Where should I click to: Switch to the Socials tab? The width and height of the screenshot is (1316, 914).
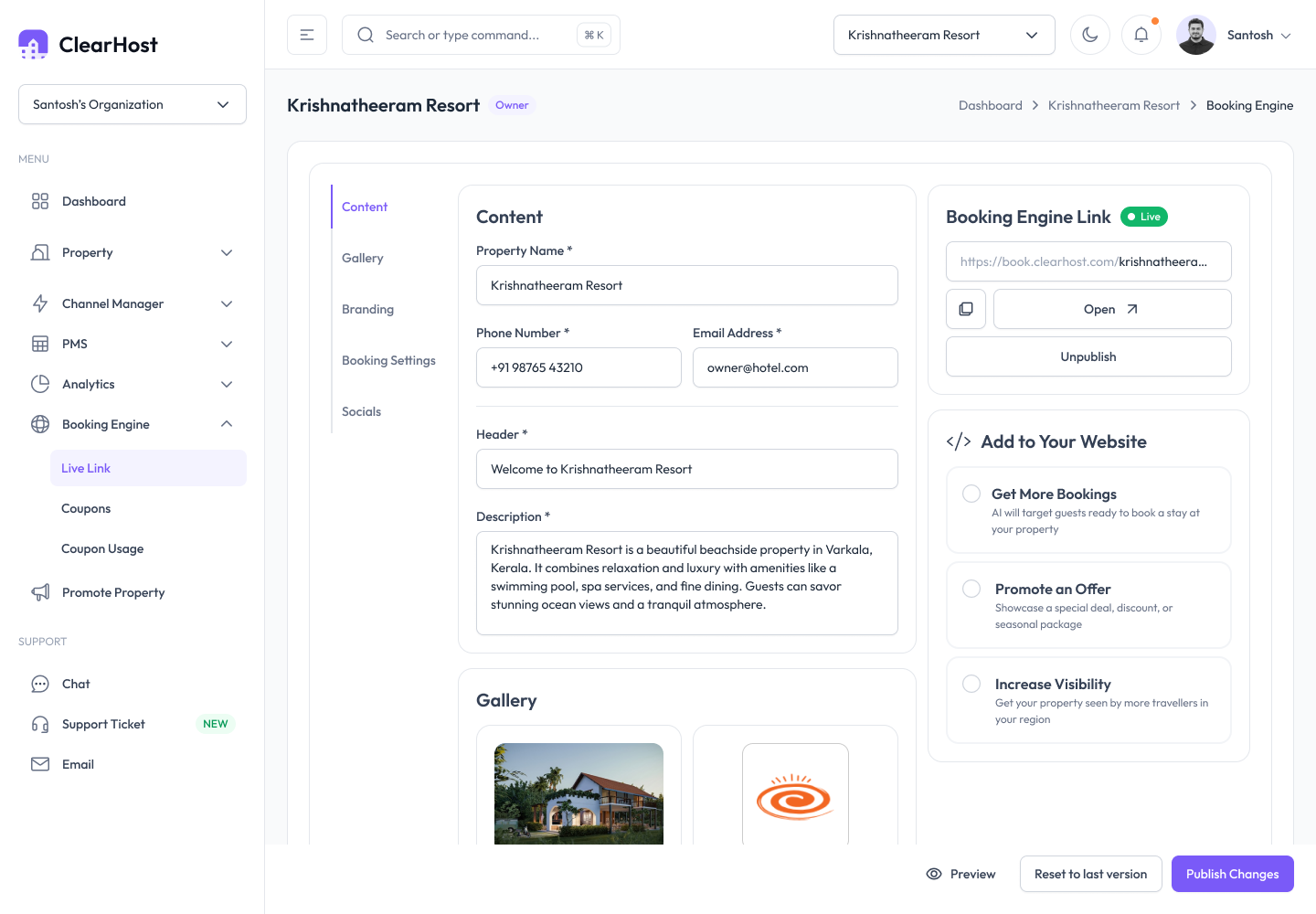pyautogui.click(x=361, y=411)
